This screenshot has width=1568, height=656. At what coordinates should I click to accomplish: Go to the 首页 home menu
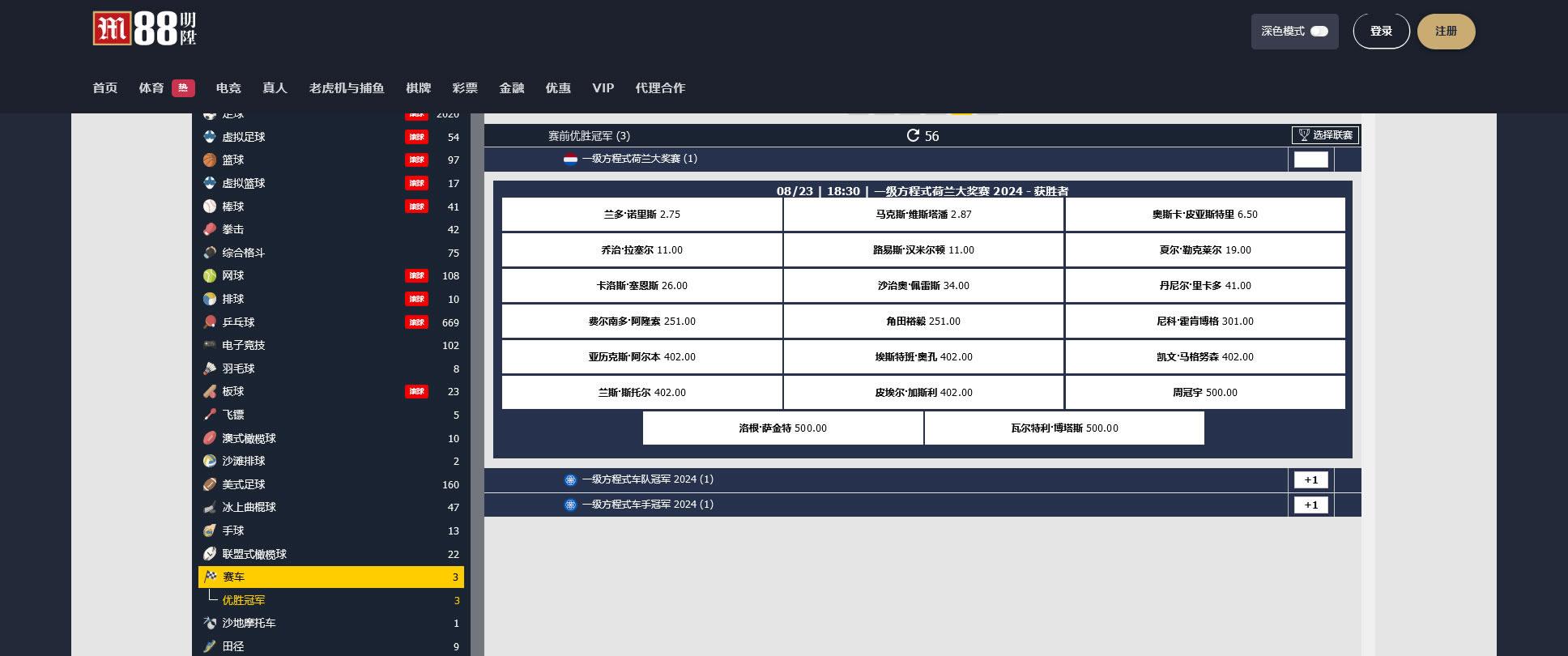click(x=105, y=88)
